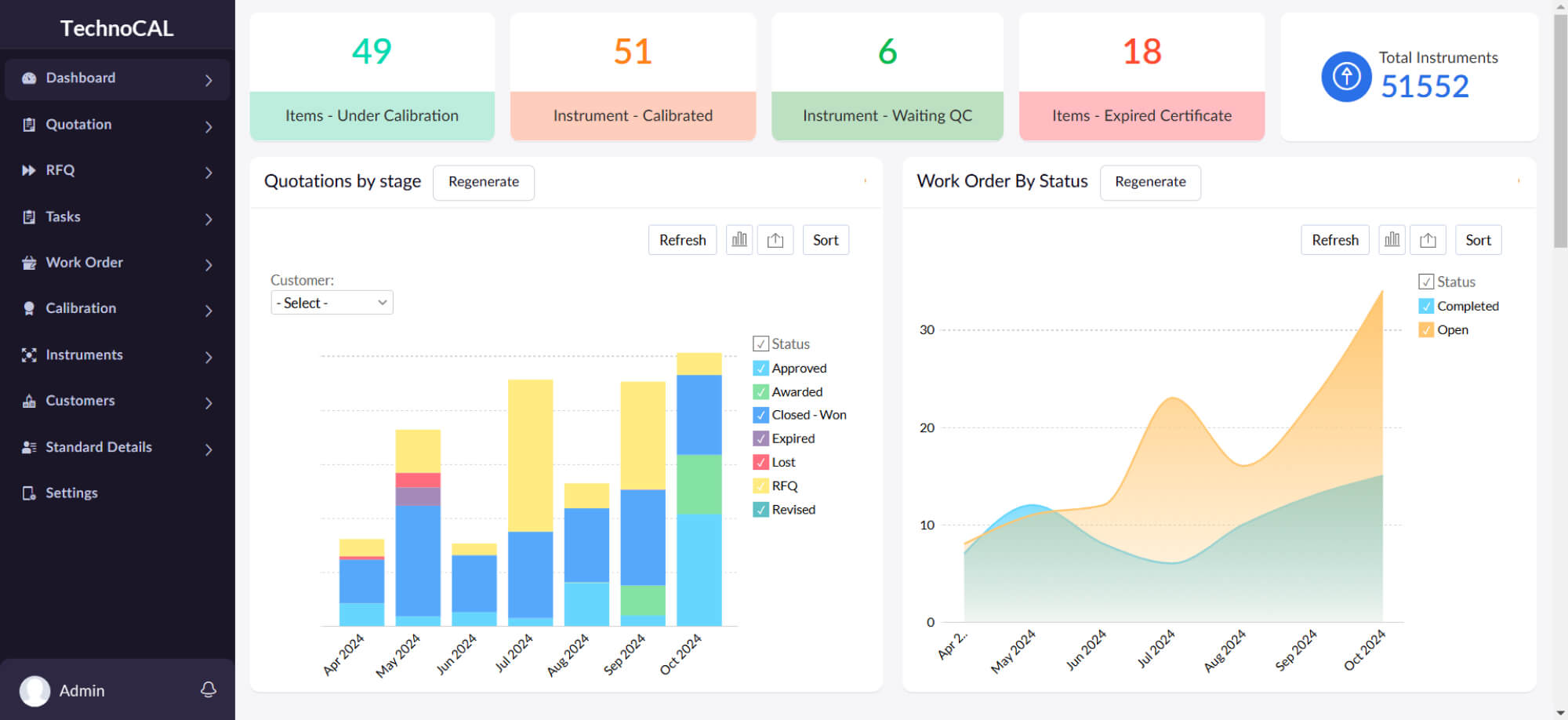Click Regenerate on Quotations by stage

click(483, 182)
